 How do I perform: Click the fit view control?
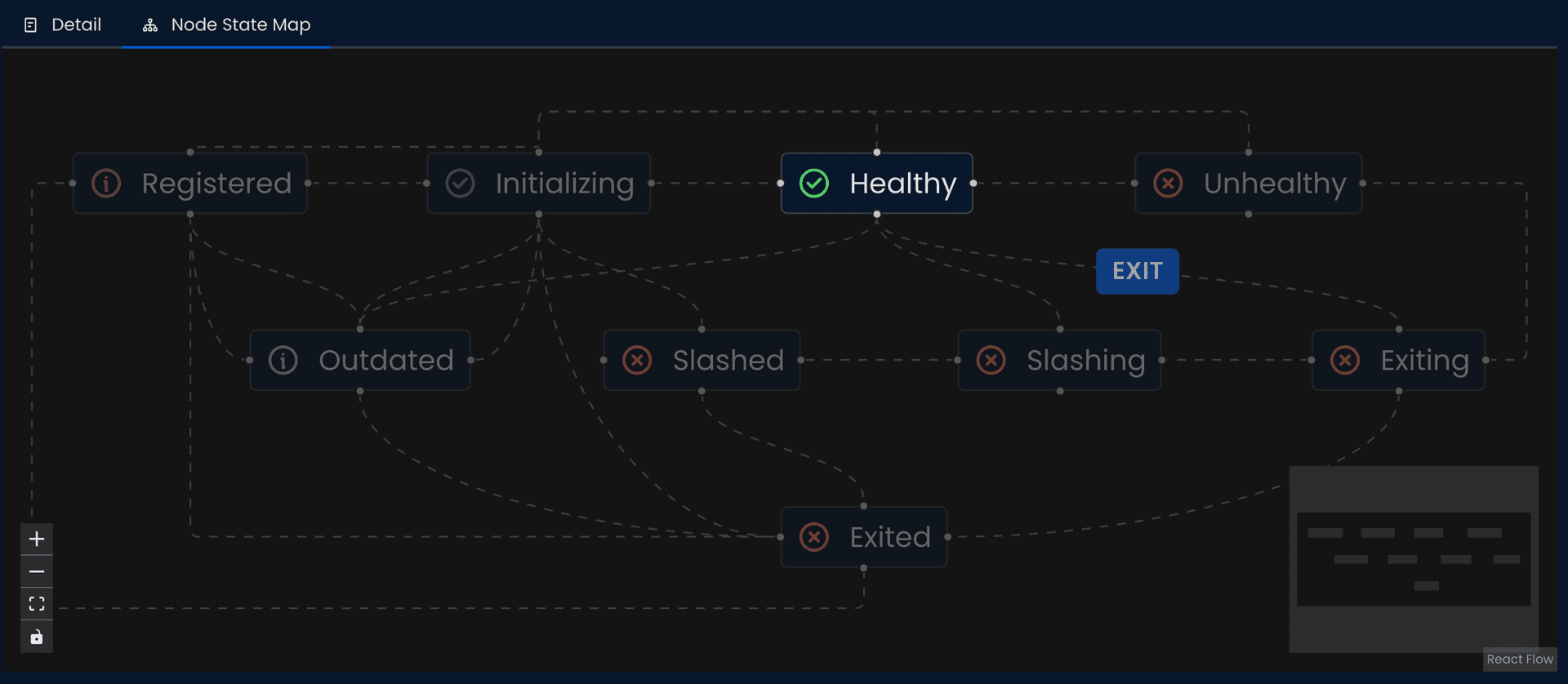[36, 603]
